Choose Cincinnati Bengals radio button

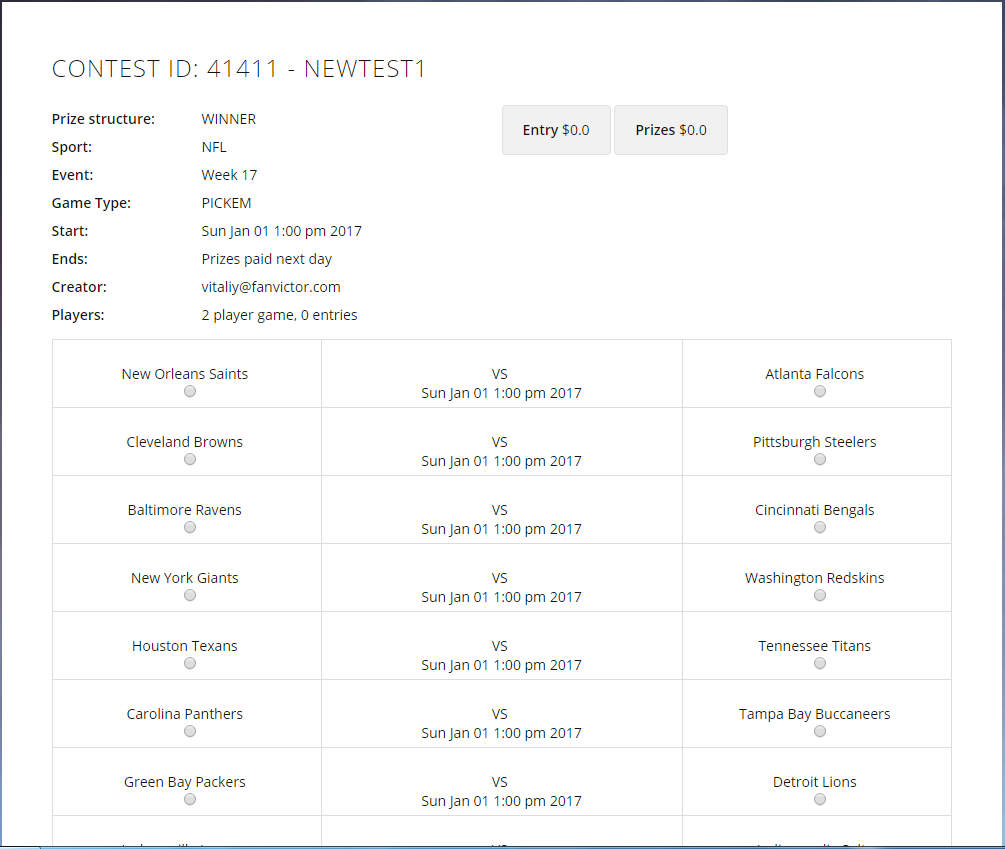pyautogui.click(x=820, y=527)
